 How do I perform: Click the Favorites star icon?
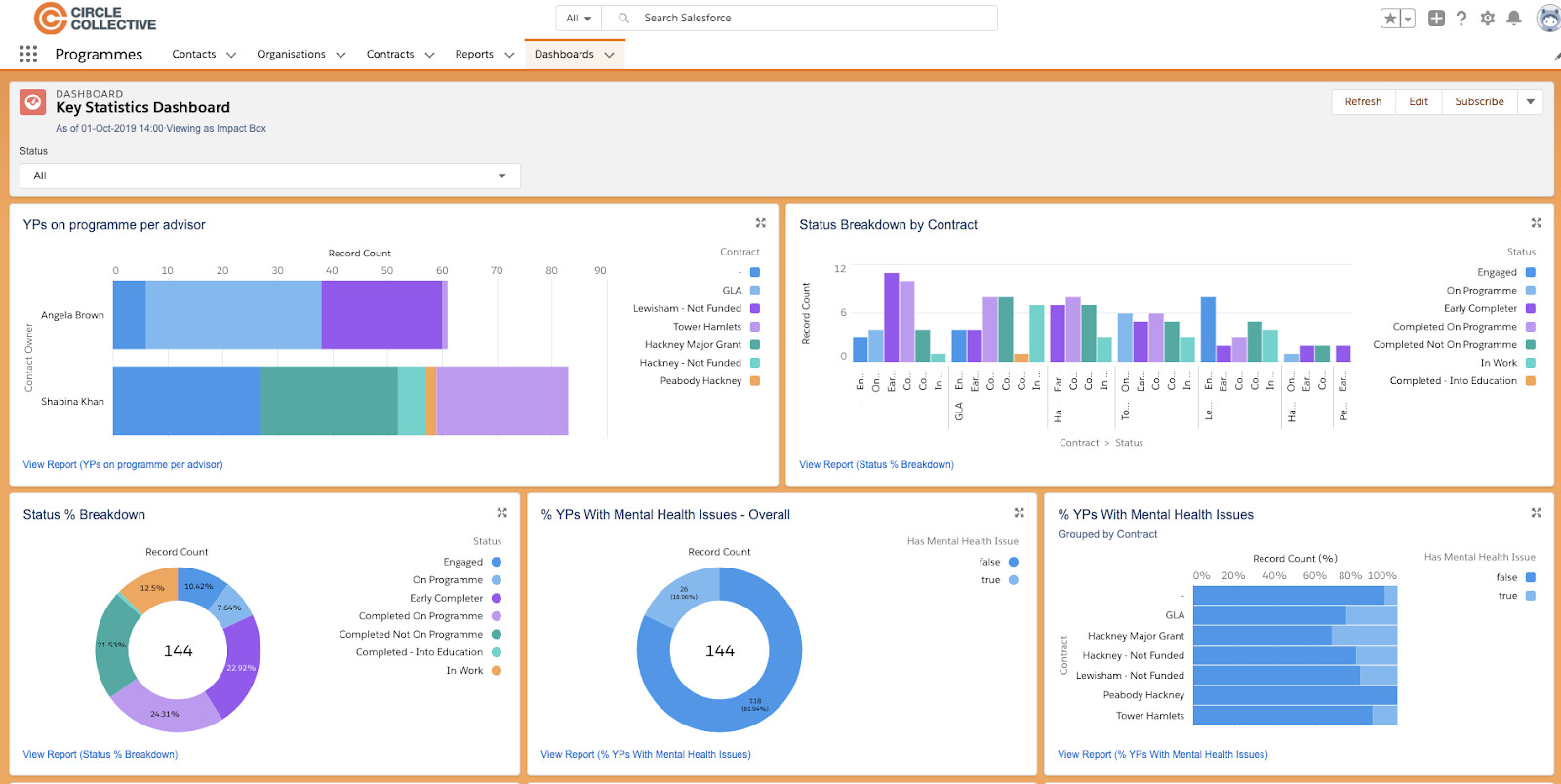(1390, 18)
